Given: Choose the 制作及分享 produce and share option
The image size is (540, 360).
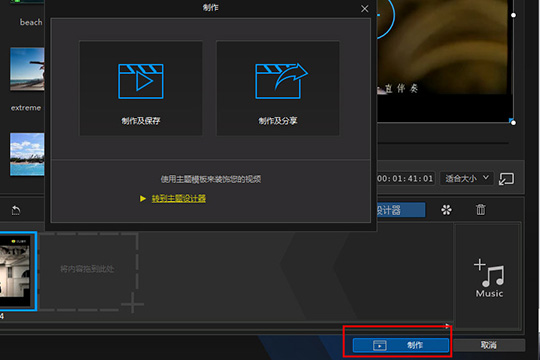Looking at the screenshot, I should [x=278, y=88].
